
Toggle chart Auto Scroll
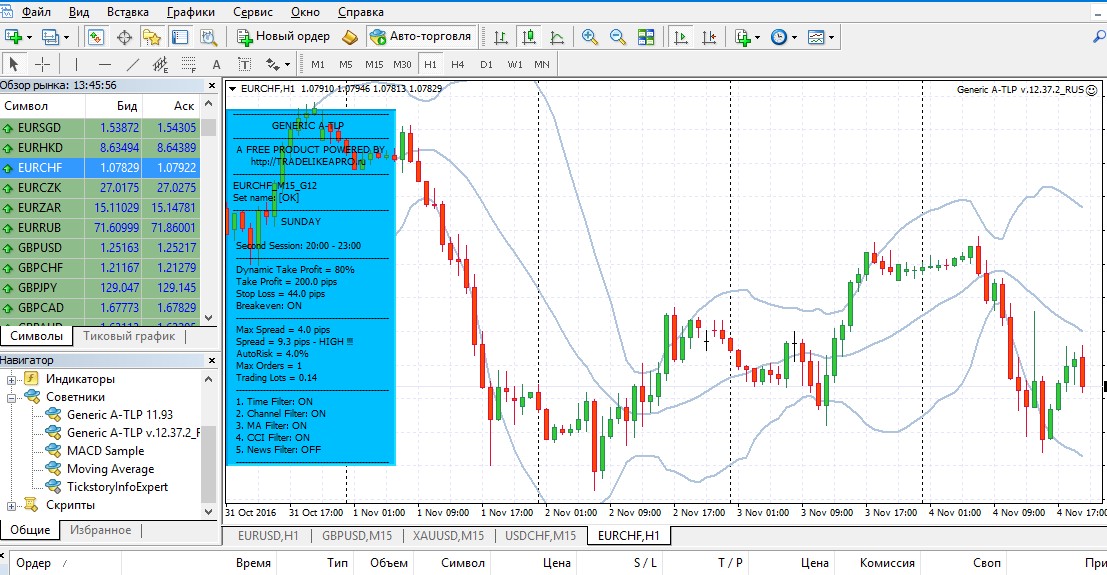(x=681, y=37)
